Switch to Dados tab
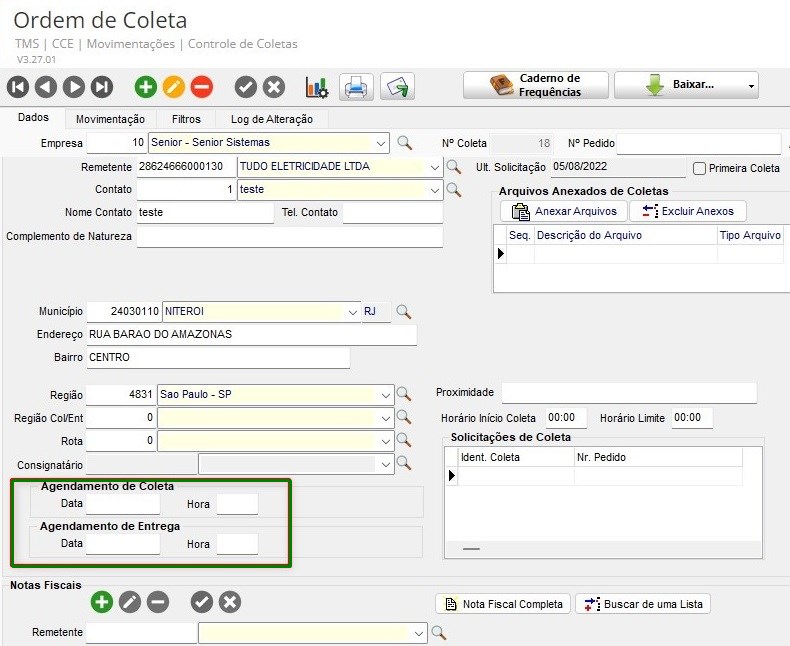The width and height of the screenshot is (790, 646). (x=33, y=117)
